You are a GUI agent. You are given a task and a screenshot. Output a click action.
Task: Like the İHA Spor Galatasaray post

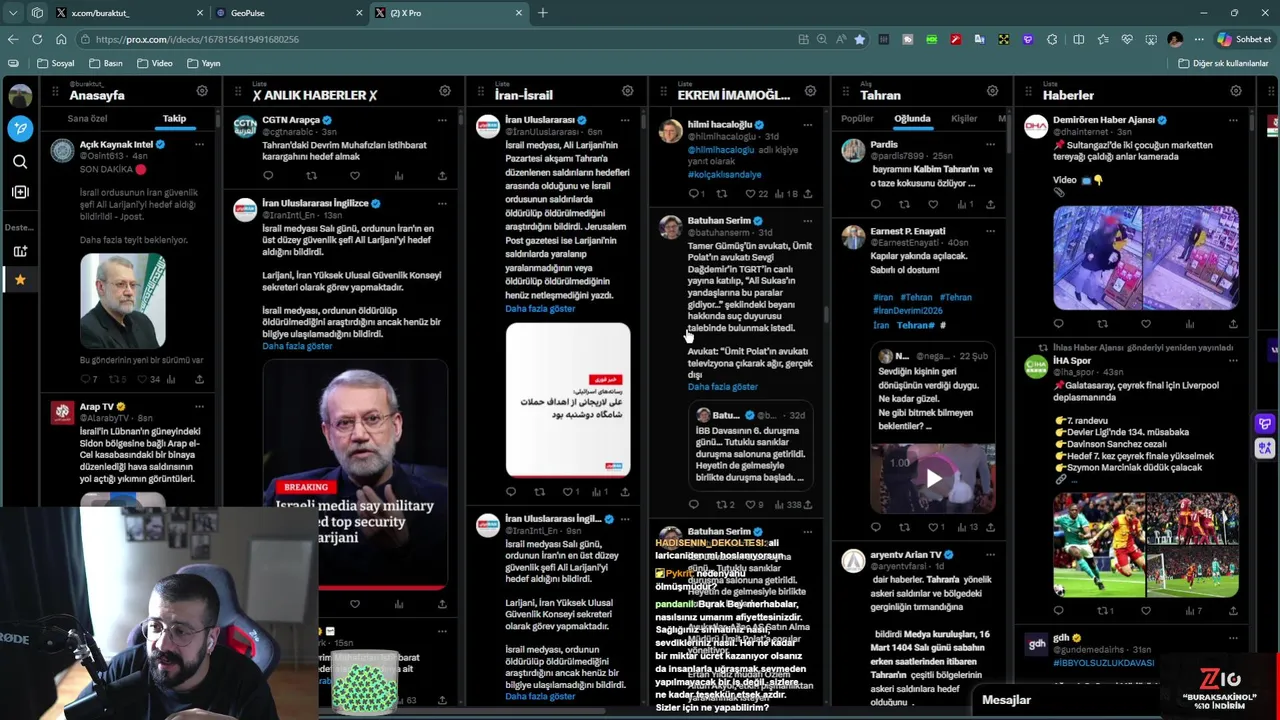click(1146, 610)
